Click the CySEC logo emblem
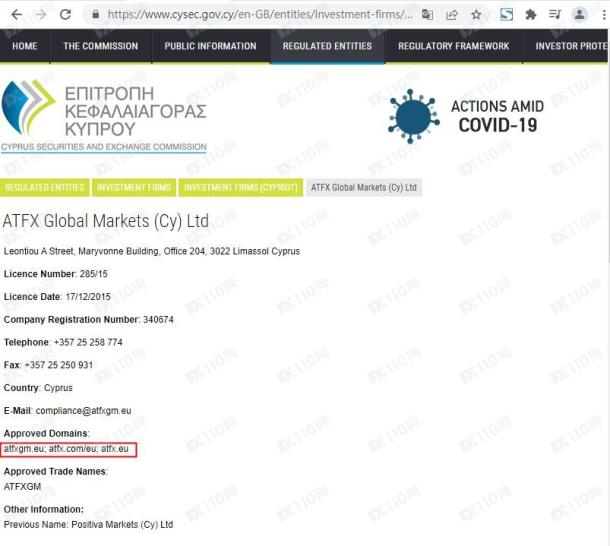The image size is (610, 546). tap(28, 107)
